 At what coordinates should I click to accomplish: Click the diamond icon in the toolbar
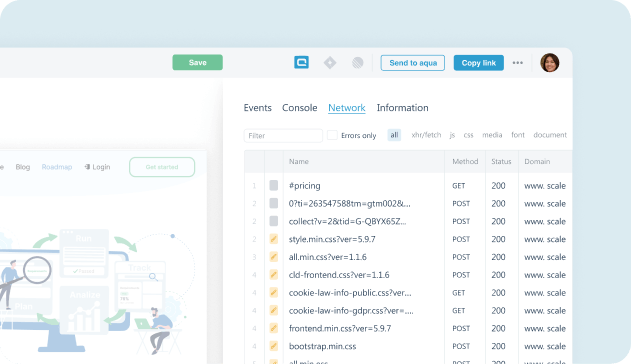tap(330, 63)
